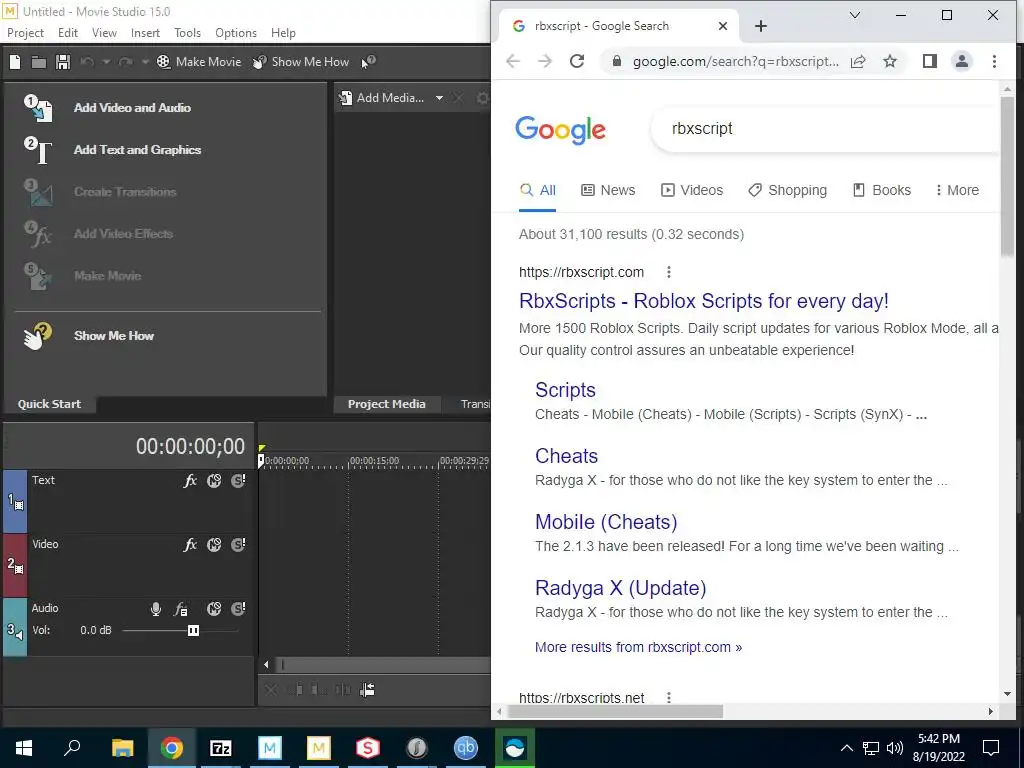Screen dimensions: 1024x768
Task: Open the three-dot options beside https://rbxscript.com
Action: (x=669, y=272)
